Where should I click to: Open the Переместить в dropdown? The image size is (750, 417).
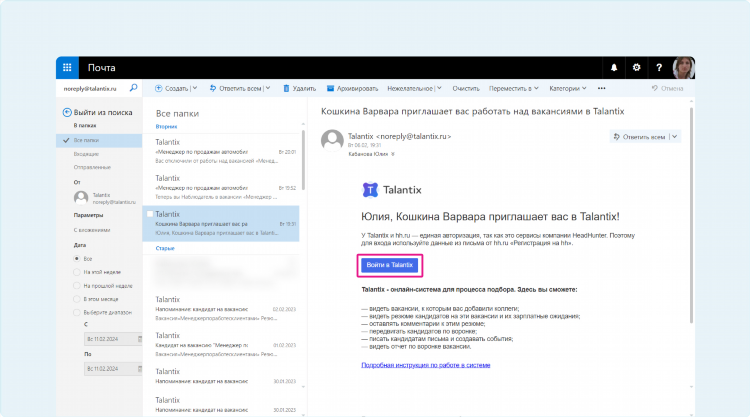pyautogui.click(x=513, y=88)
